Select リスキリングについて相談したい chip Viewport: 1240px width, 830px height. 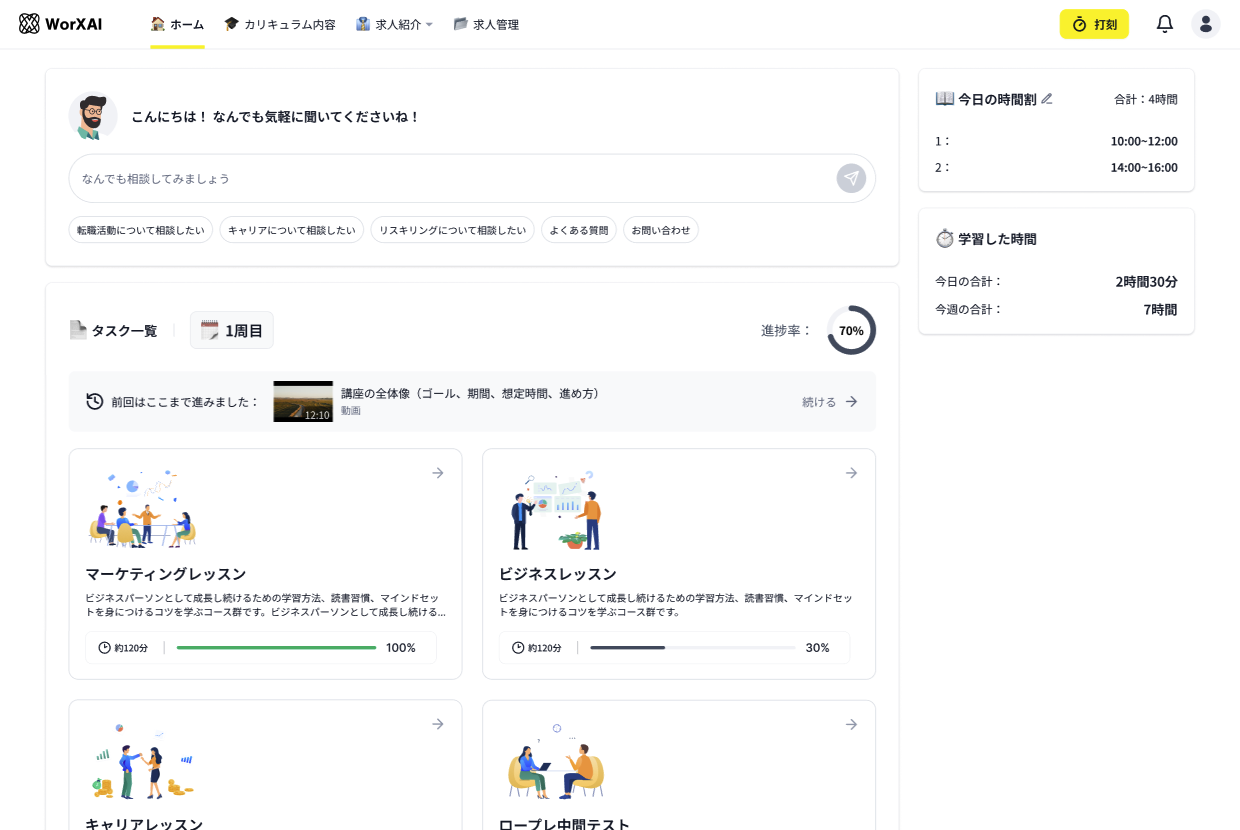click(453, 230)
